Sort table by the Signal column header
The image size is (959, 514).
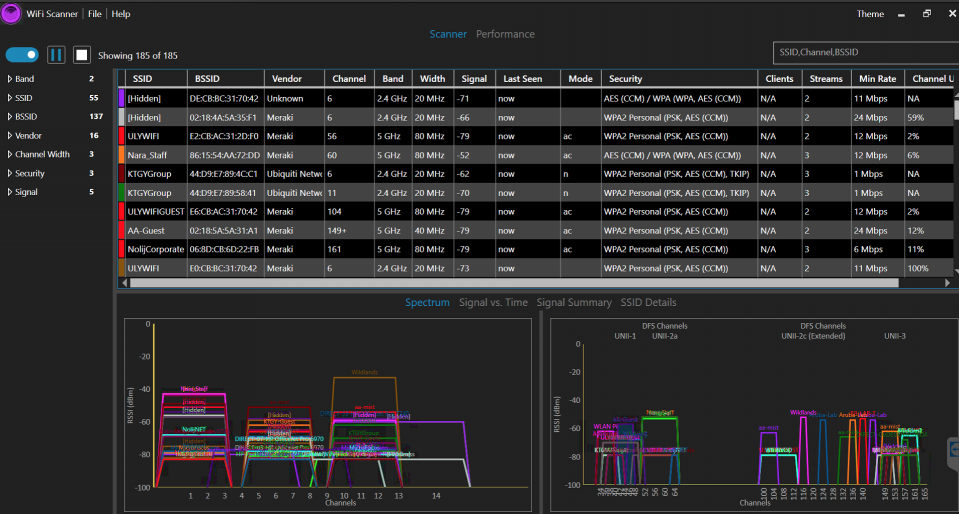coord(475,78)
